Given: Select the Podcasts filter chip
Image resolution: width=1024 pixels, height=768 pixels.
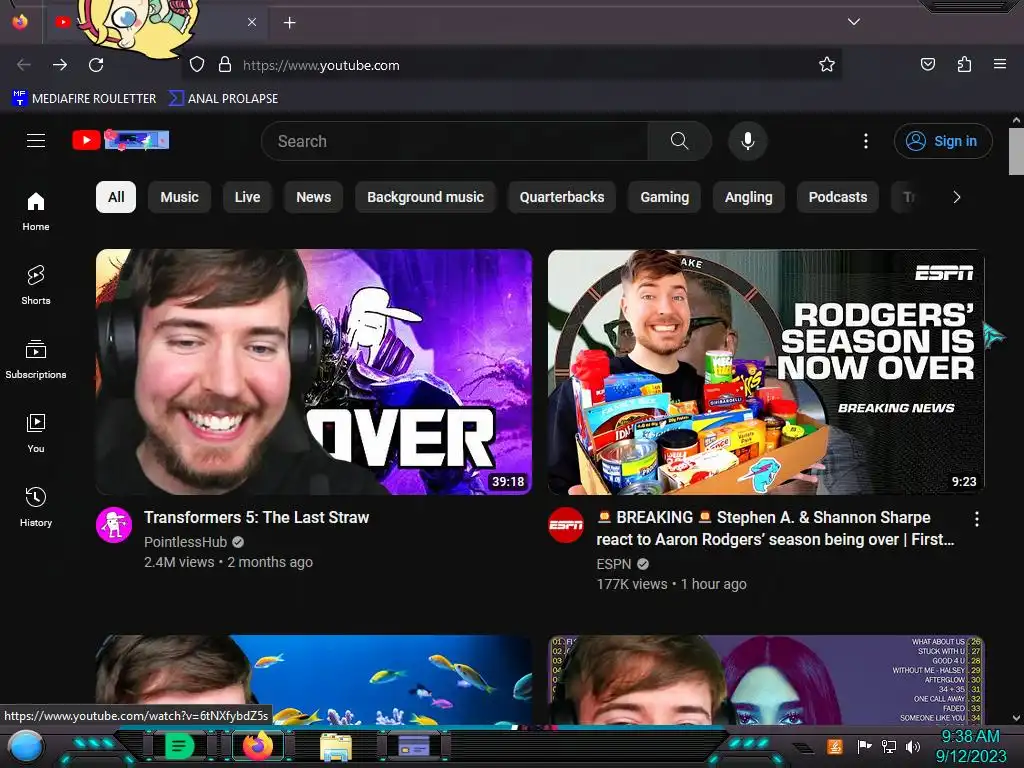Looking at the screenshot, I should 838,197.
